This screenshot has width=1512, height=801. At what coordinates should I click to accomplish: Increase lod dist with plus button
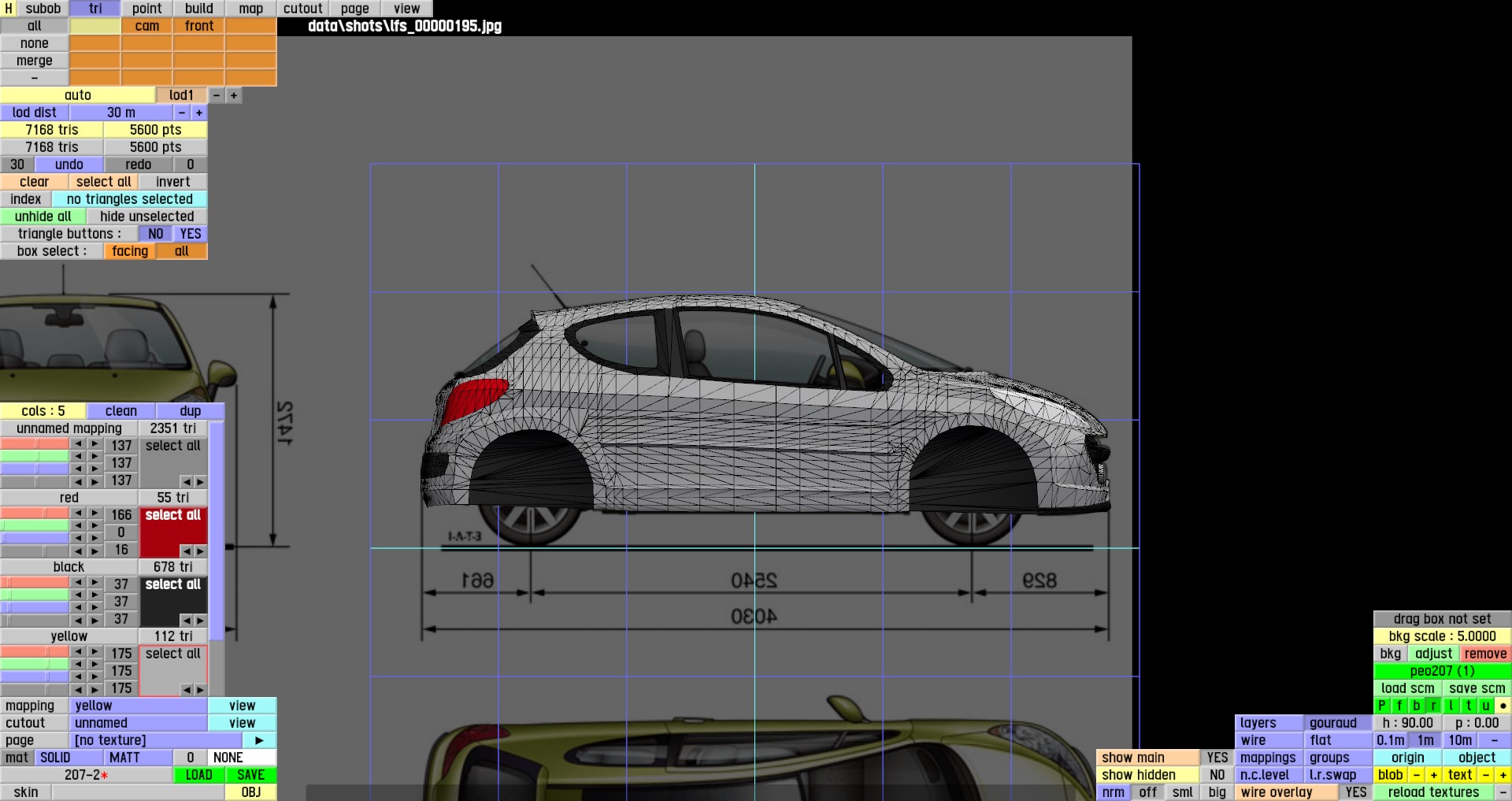[x=199, y=113]
